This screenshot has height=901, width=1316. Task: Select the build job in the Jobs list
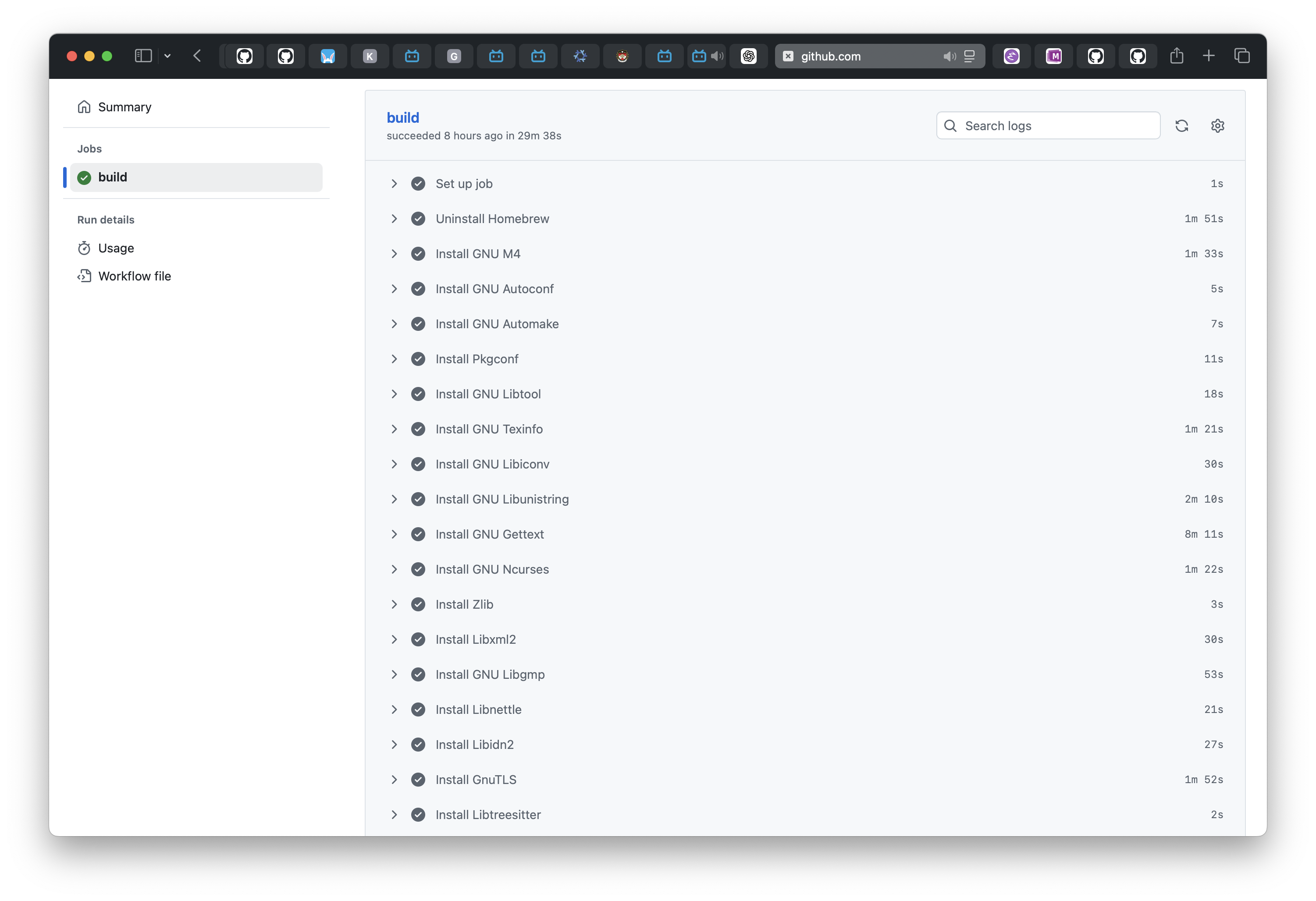113,177
